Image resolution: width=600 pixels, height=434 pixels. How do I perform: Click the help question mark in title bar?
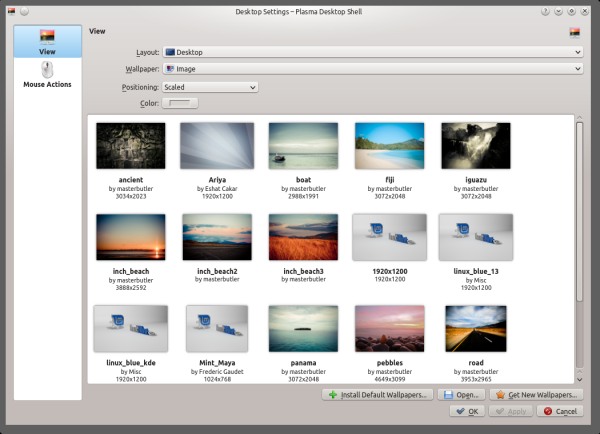pos(545,11)
